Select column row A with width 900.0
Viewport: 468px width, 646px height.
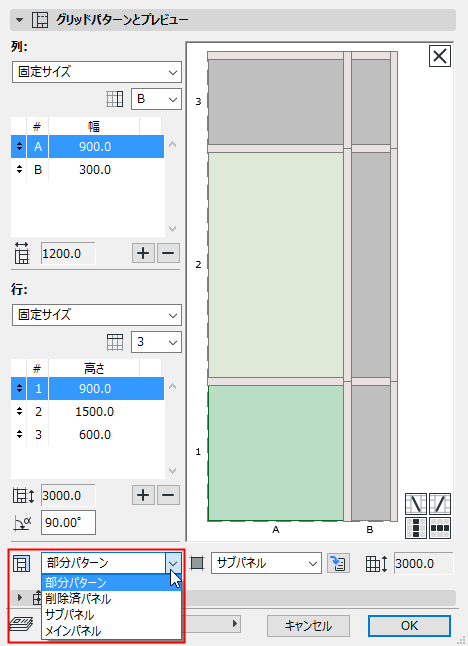click(x=87, y=147)
